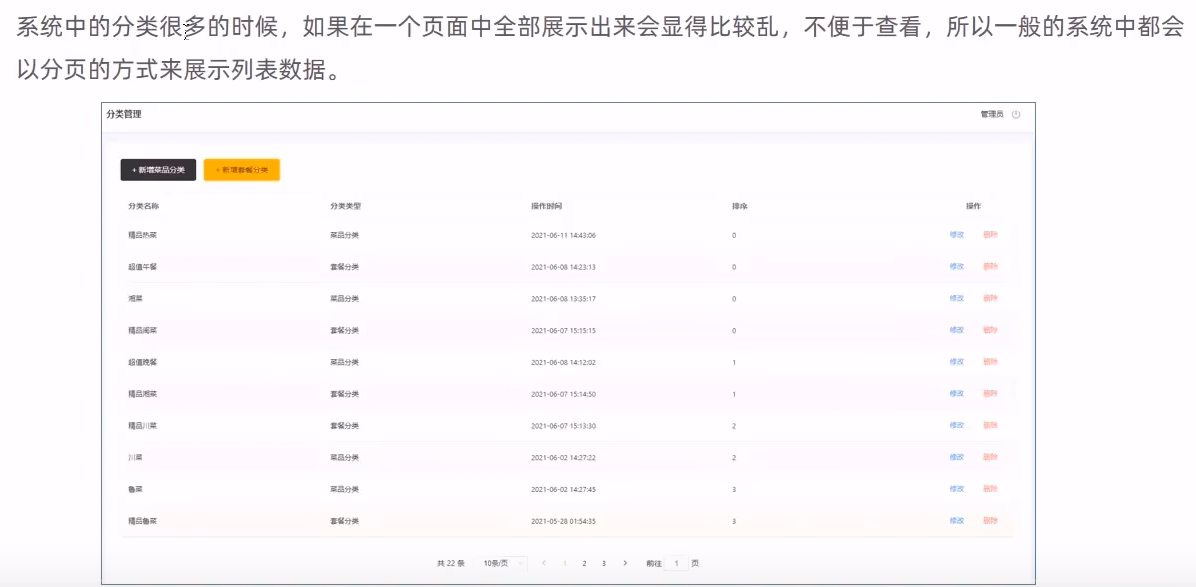Select page 2 in the pagination bar
The width and height of the screenshot is (1196, 587).
(x=584, y=563)
